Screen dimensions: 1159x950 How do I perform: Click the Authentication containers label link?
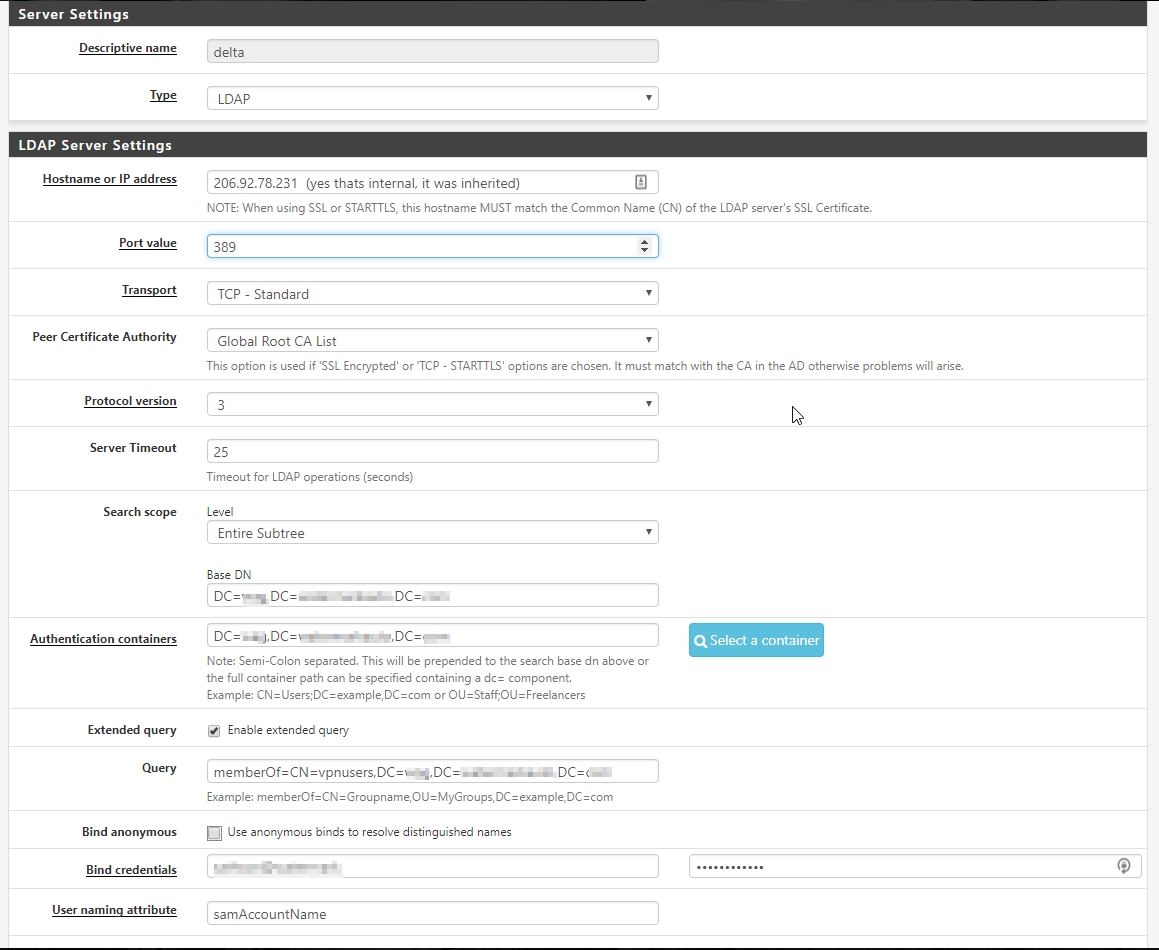pyautogui.click(x=103, y=639)
